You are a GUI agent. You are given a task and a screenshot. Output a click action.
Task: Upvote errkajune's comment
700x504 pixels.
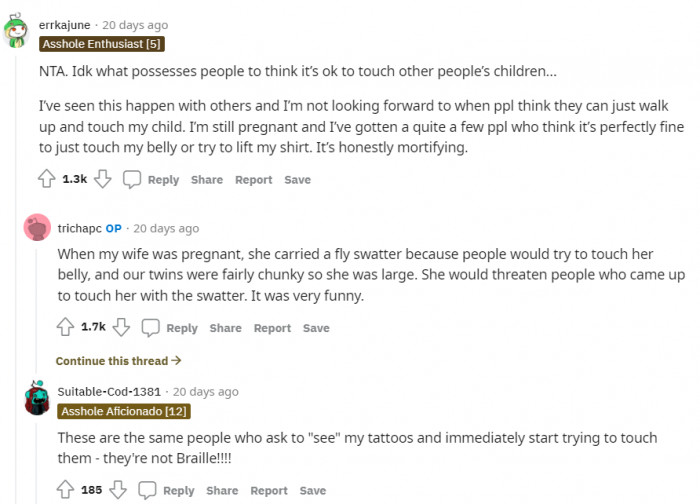click(x=46, y=179)
